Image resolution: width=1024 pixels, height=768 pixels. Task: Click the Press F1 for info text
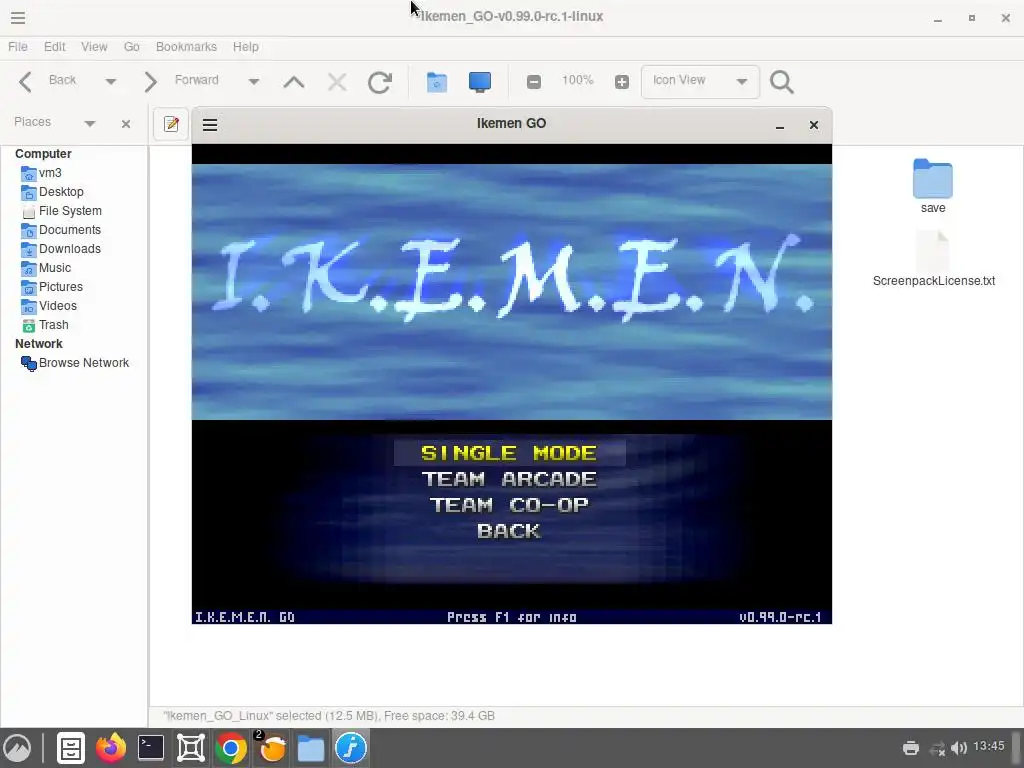pos(512,617)
